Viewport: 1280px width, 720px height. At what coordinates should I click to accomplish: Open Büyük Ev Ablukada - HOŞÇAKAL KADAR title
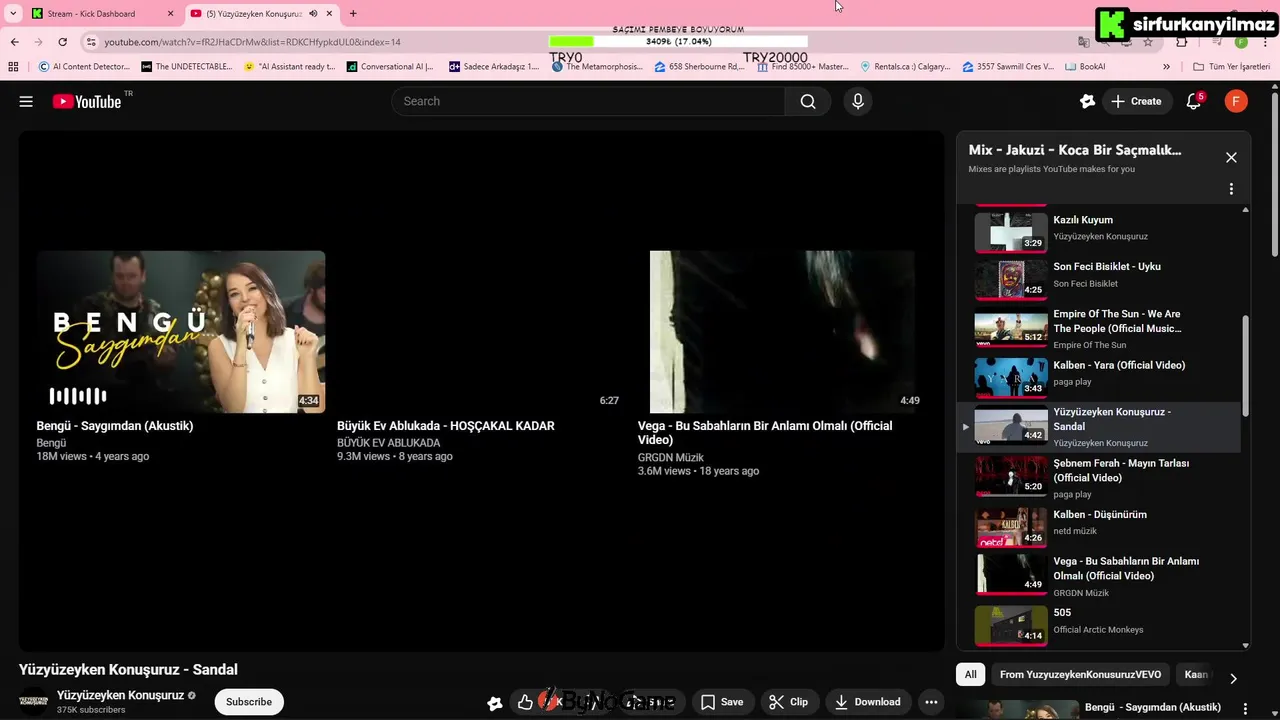[x=446, y=426]
